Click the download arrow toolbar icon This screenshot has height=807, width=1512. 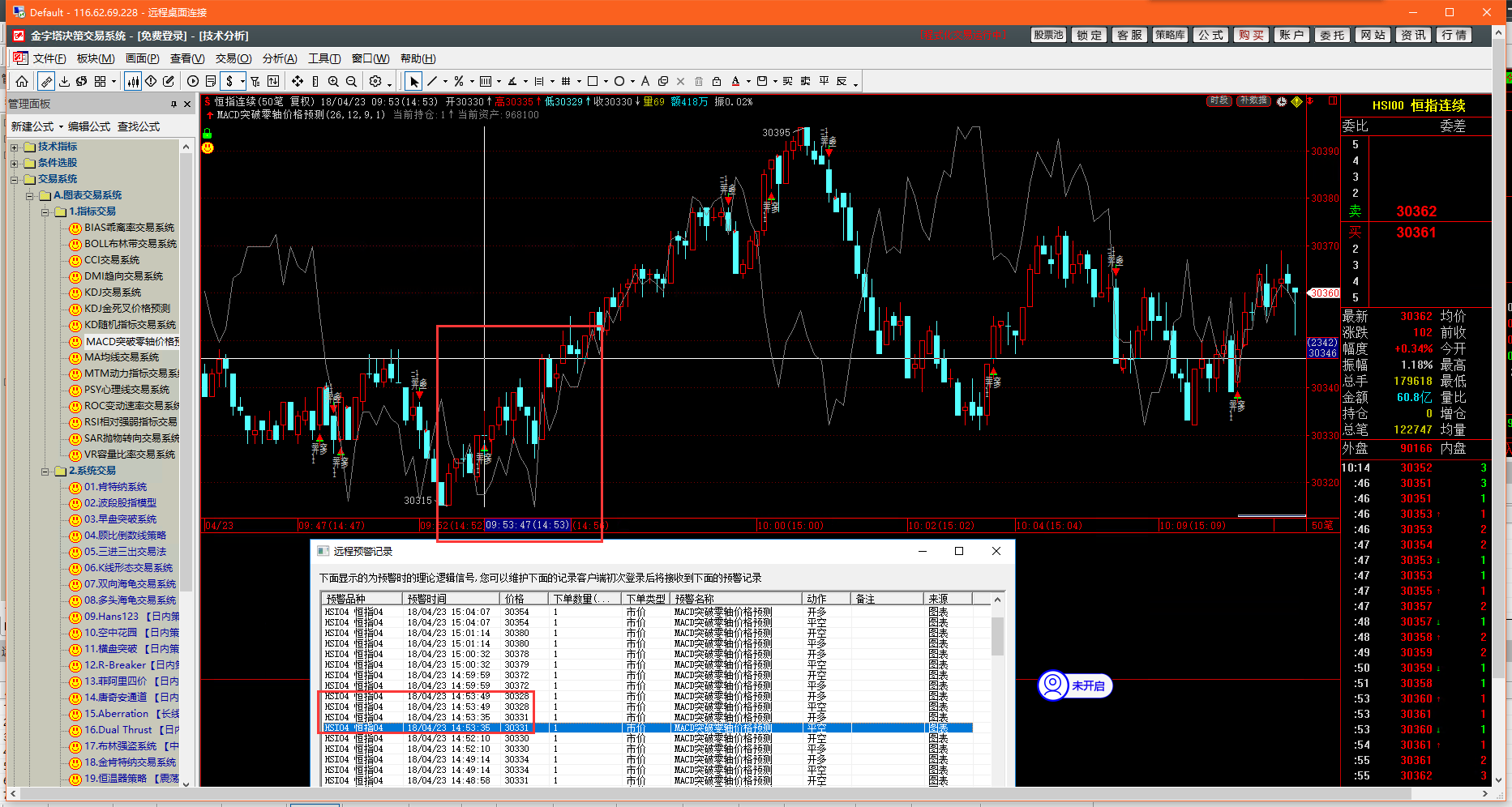click(x=65, y=81)
